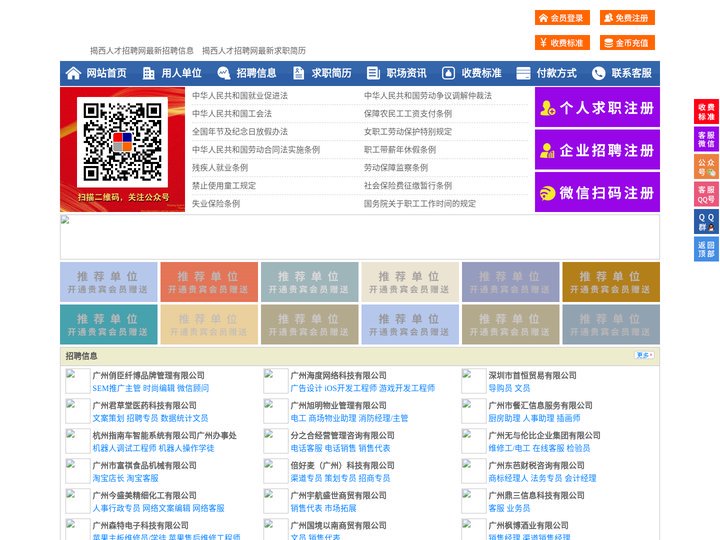Click the 会员登录 button

click(x=562, y=18)
